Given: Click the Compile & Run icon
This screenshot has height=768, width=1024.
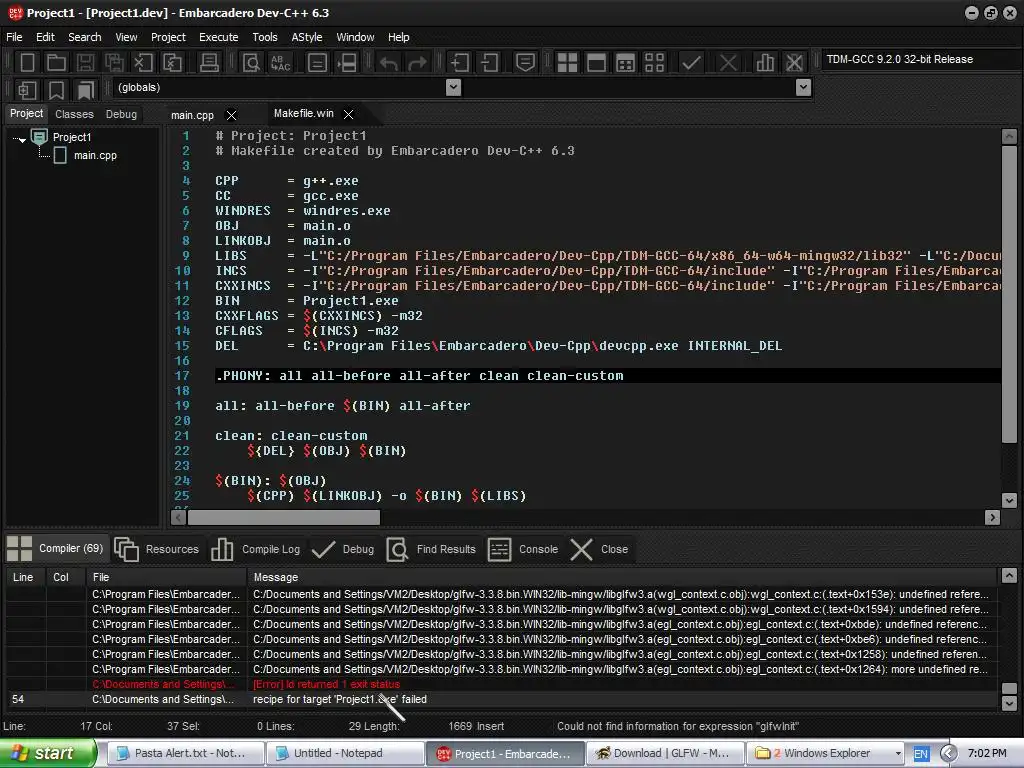Looking at the screenshot, I should click(x=625, y=63).
